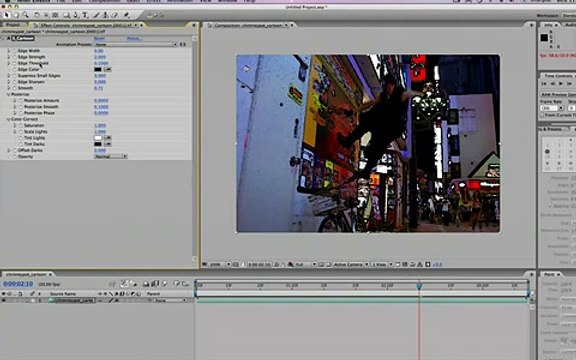
Task: Select the Paint panel tab
Action: [550, 274]
